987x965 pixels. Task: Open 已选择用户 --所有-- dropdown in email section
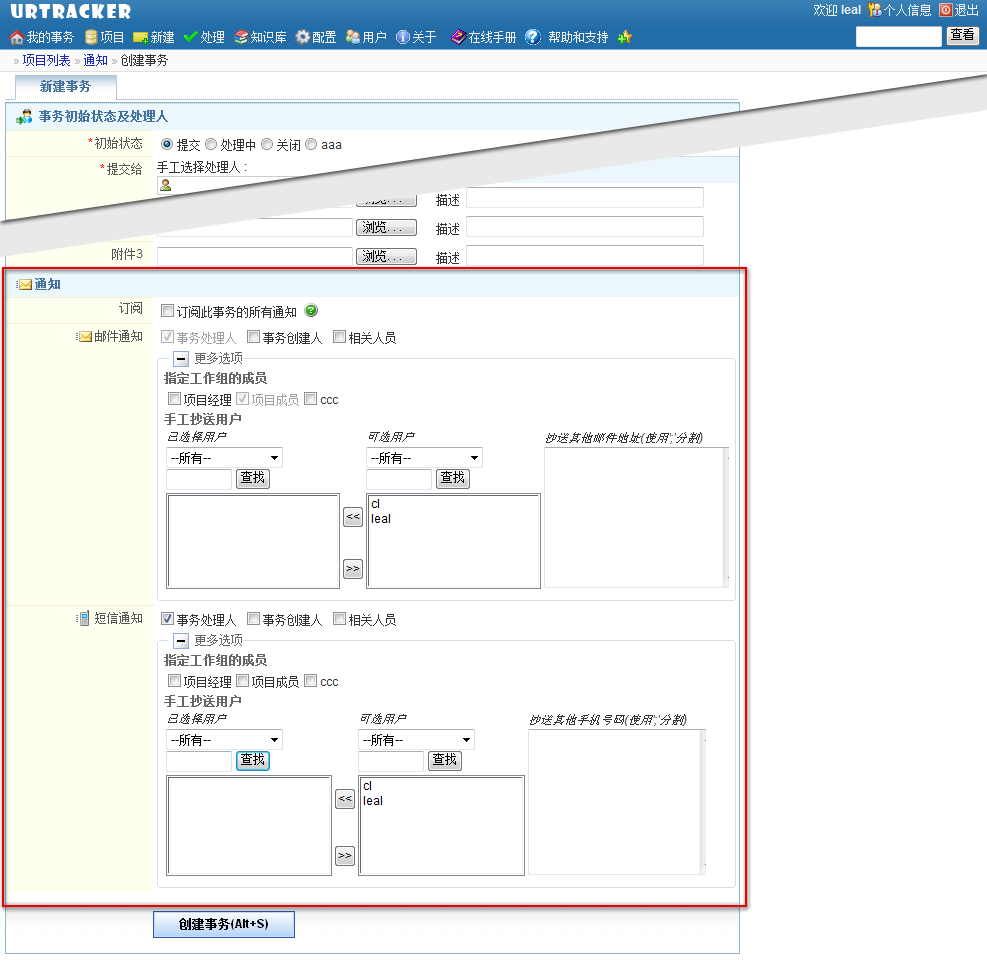pos(224,458)
